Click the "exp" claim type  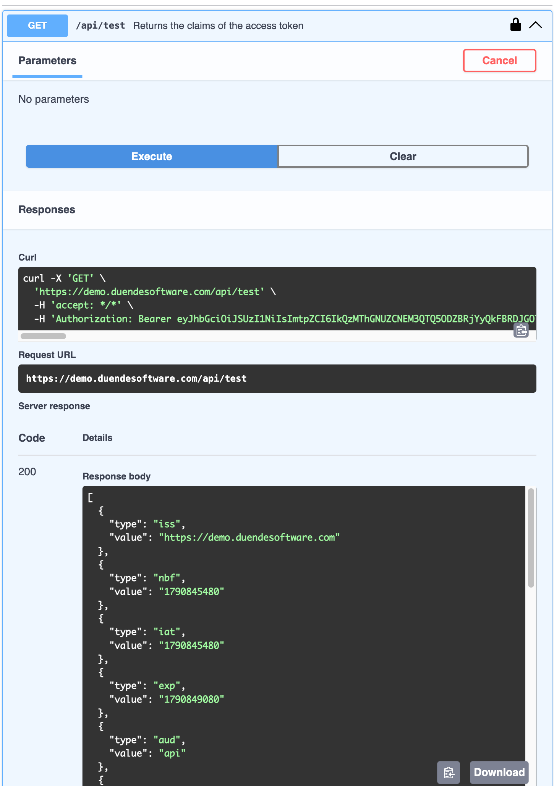coord(169,686)
